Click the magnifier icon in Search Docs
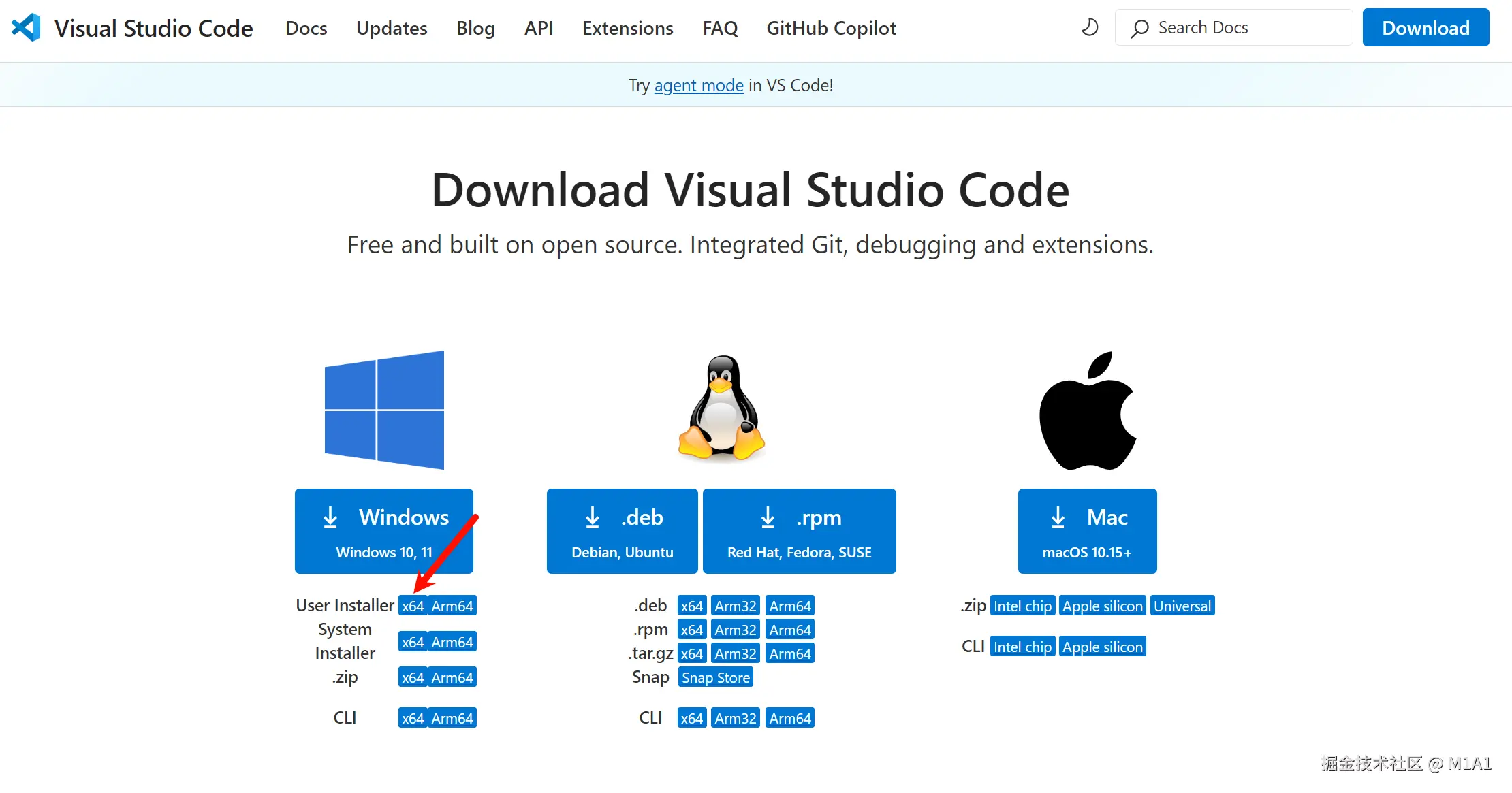 coord(1139,29)
